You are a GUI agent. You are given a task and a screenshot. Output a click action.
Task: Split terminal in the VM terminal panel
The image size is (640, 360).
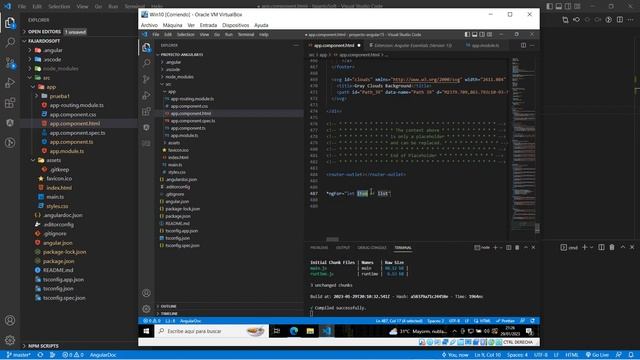(509, 247)
